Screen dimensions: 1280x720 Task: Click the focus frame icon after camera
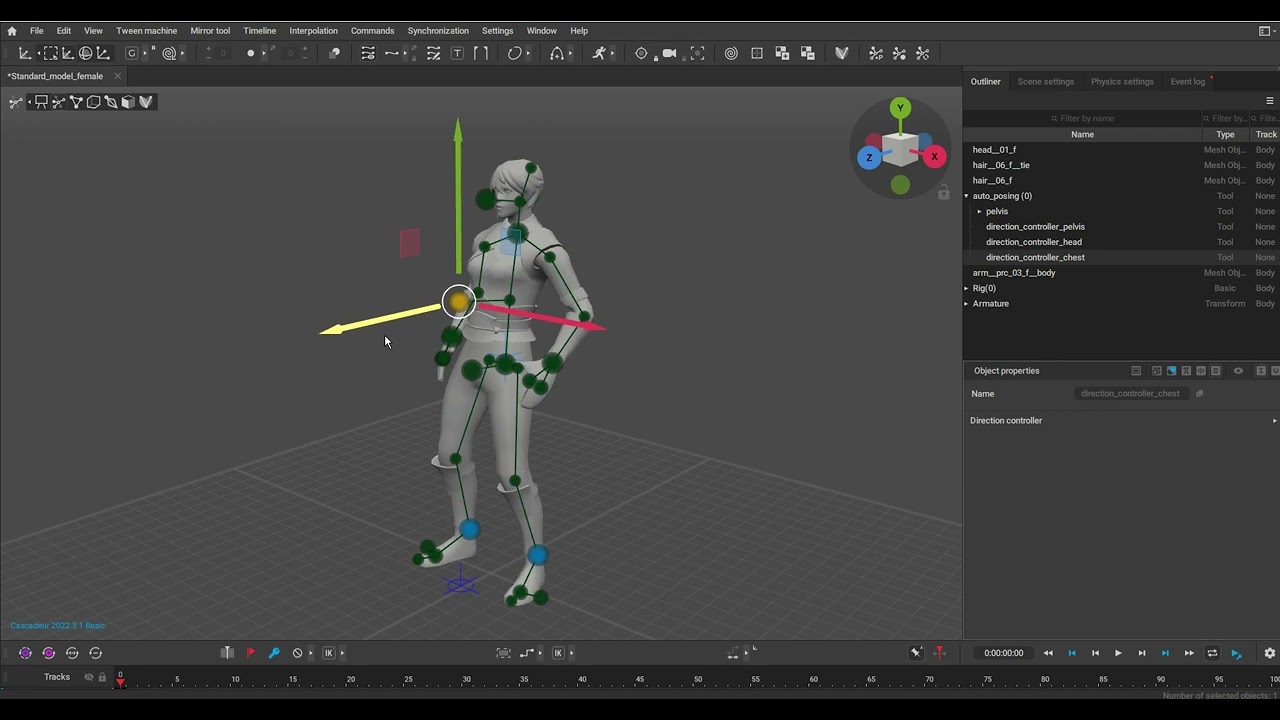pyautogui.click(x=697, y=53)
